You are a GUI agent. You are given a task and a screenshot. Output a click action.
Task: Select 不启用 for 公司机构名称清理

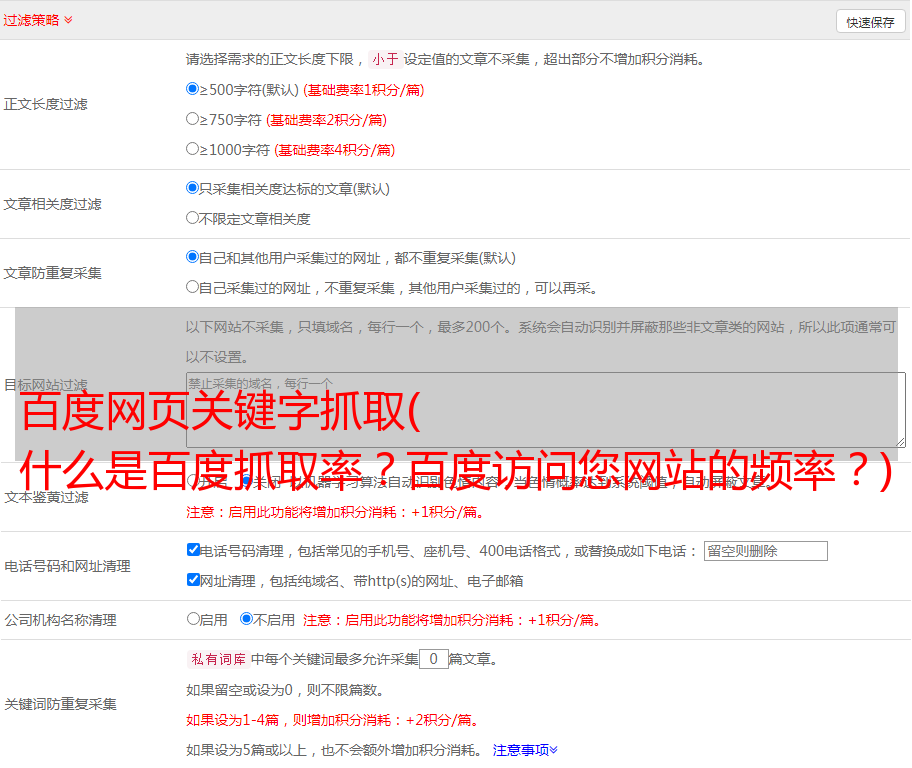pyautogui.click(x=246, y=619)
